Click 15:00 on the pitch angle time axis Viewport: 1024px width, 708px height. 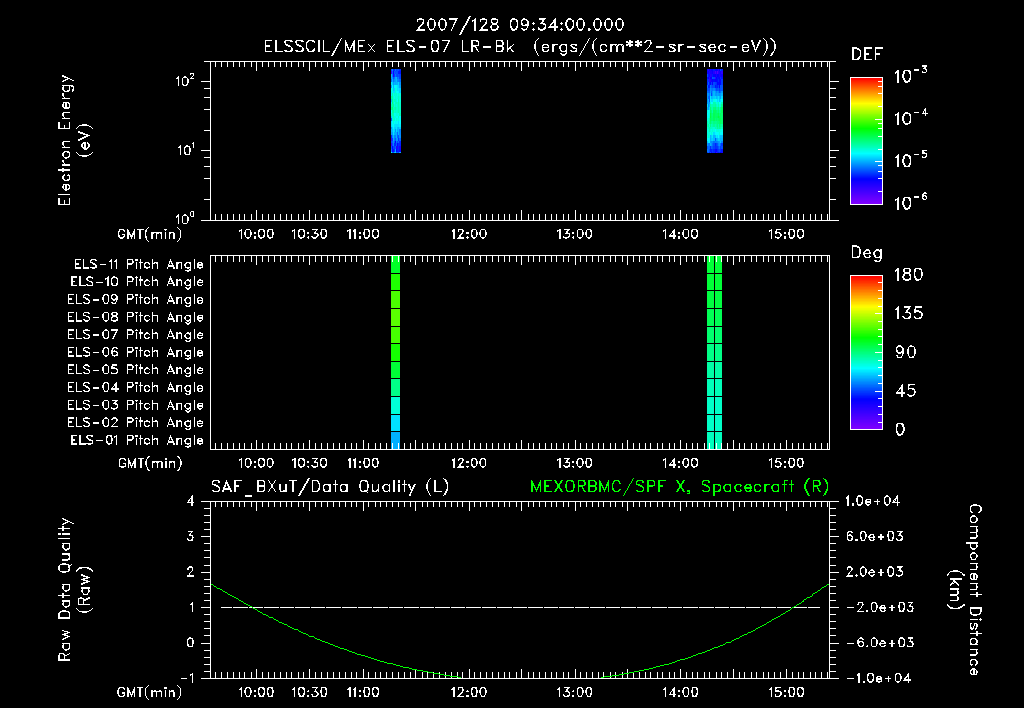point(786,463)
